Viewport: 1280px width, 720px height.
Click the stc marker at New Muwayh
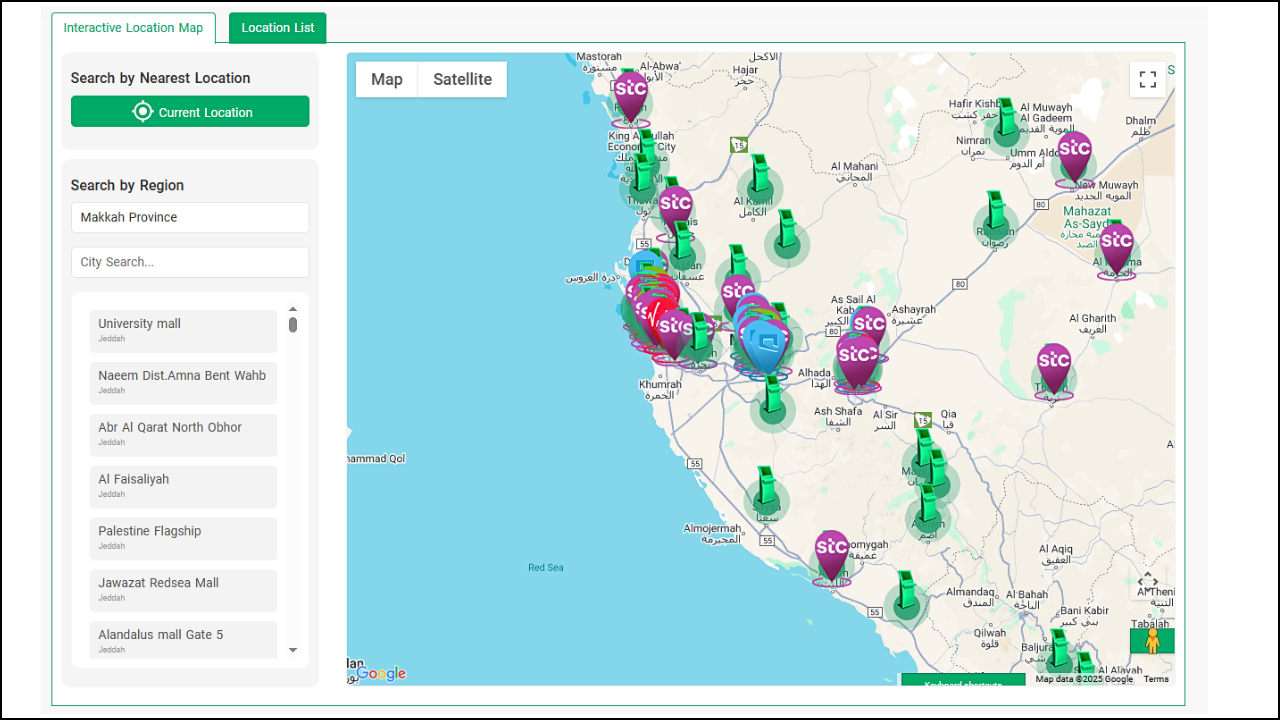(x=1074, y=158)
